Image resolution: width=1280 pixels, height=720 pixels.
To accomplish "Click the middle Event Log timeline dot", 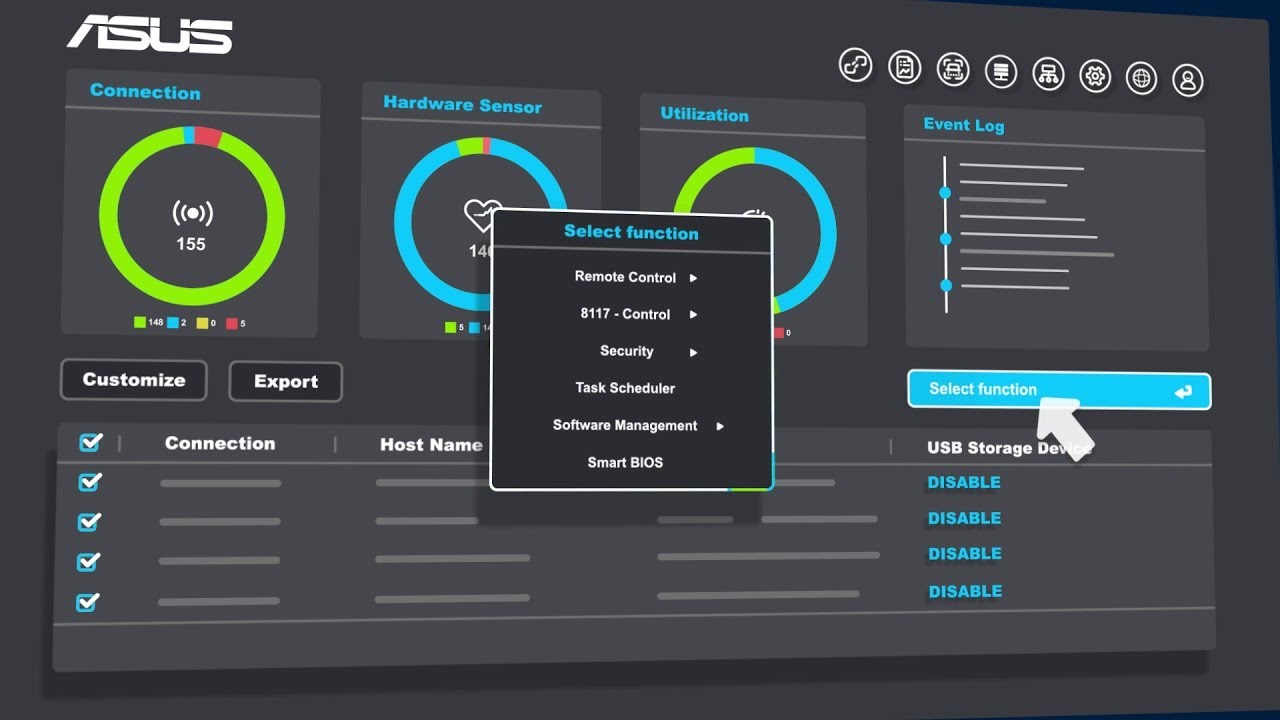I will [945, 238].
